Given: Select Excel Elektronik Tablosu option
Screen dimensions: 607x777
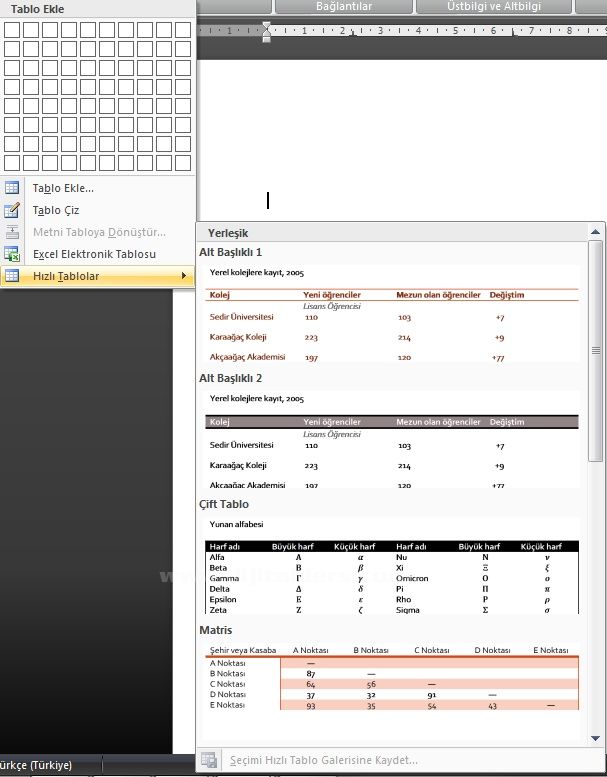Looking at the screenshot, I should [x=98, y=254].
